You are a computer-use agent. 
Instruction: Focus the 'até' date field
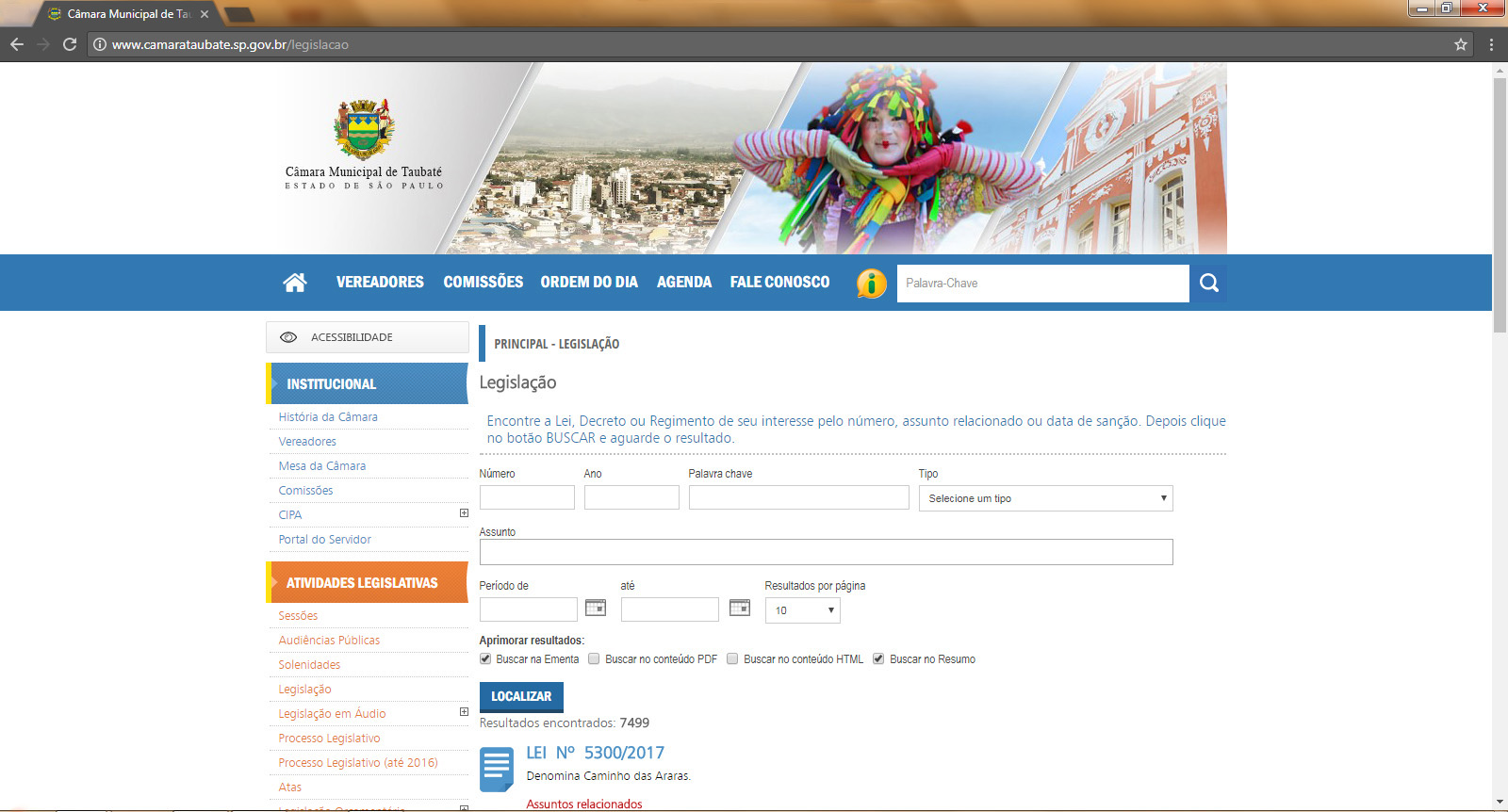(x=670, y=609)
